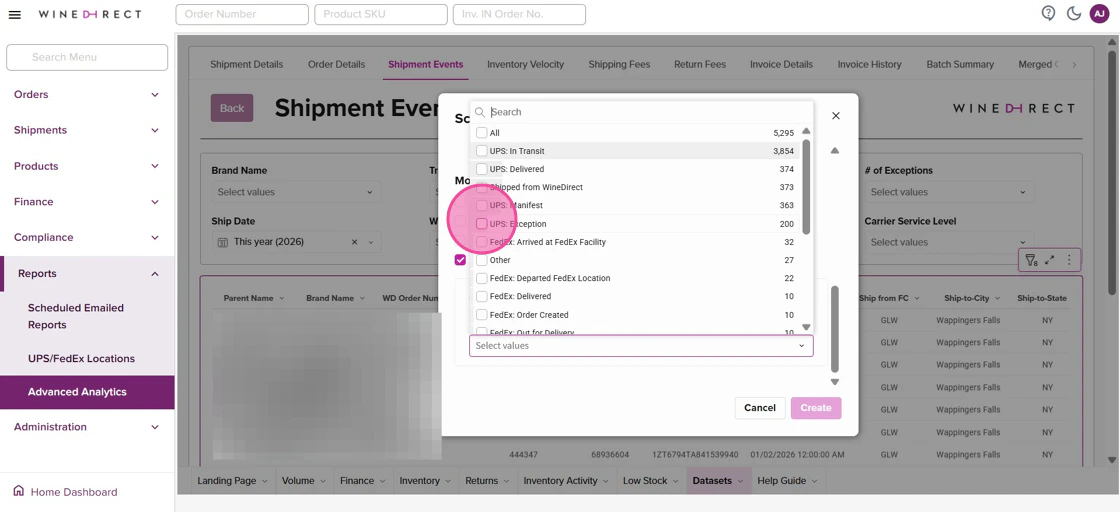Check the UPS: Delivered checkbox
Screen dimensions: 1120x512
pyautogui.click(x=481, y=169)
